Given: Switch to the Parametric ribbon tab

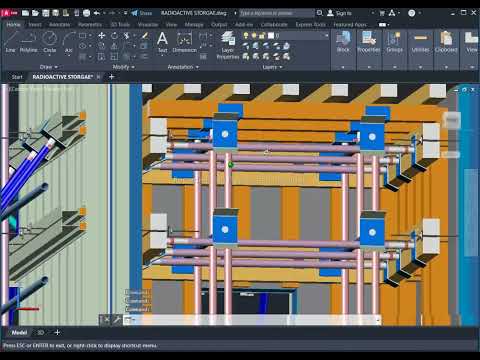Looking at the screenshot, I should point(90,25).
